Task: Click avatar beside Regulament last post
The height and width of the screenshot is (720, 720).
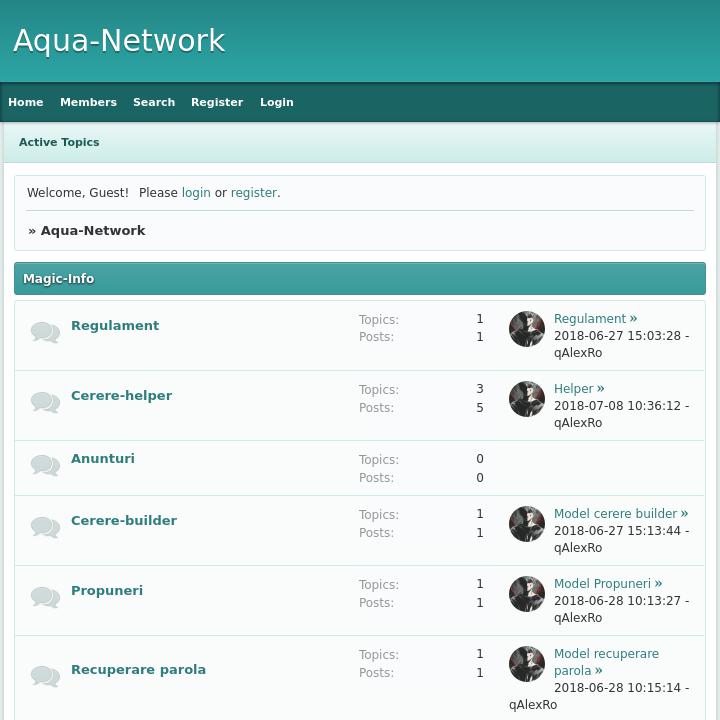Action: pos(527,329)
